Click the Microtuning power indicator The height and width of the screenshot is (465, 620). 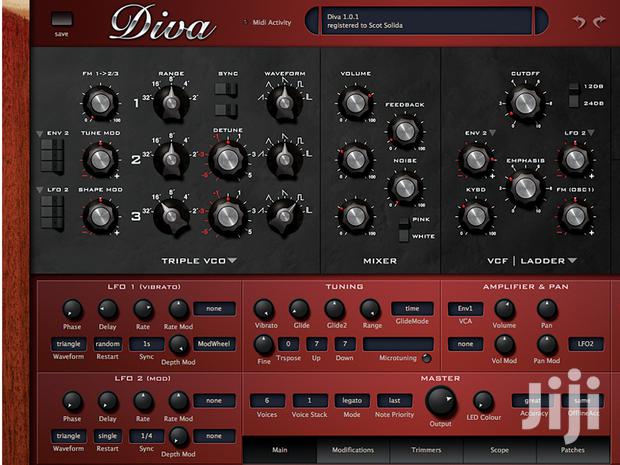(427, 358)
